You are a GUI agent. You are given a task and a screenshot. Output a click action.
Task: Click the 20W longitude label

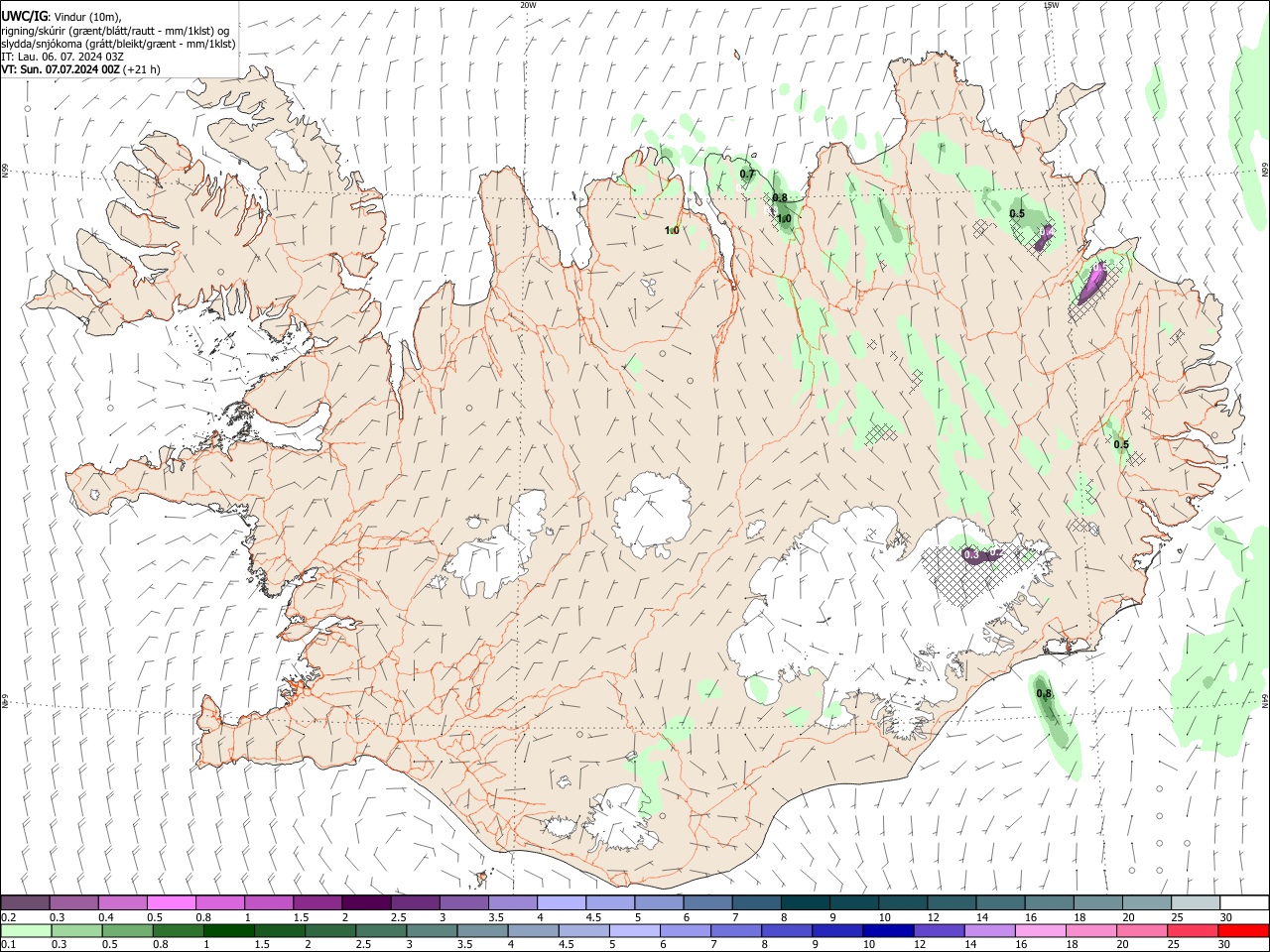[x=528, y=5]
